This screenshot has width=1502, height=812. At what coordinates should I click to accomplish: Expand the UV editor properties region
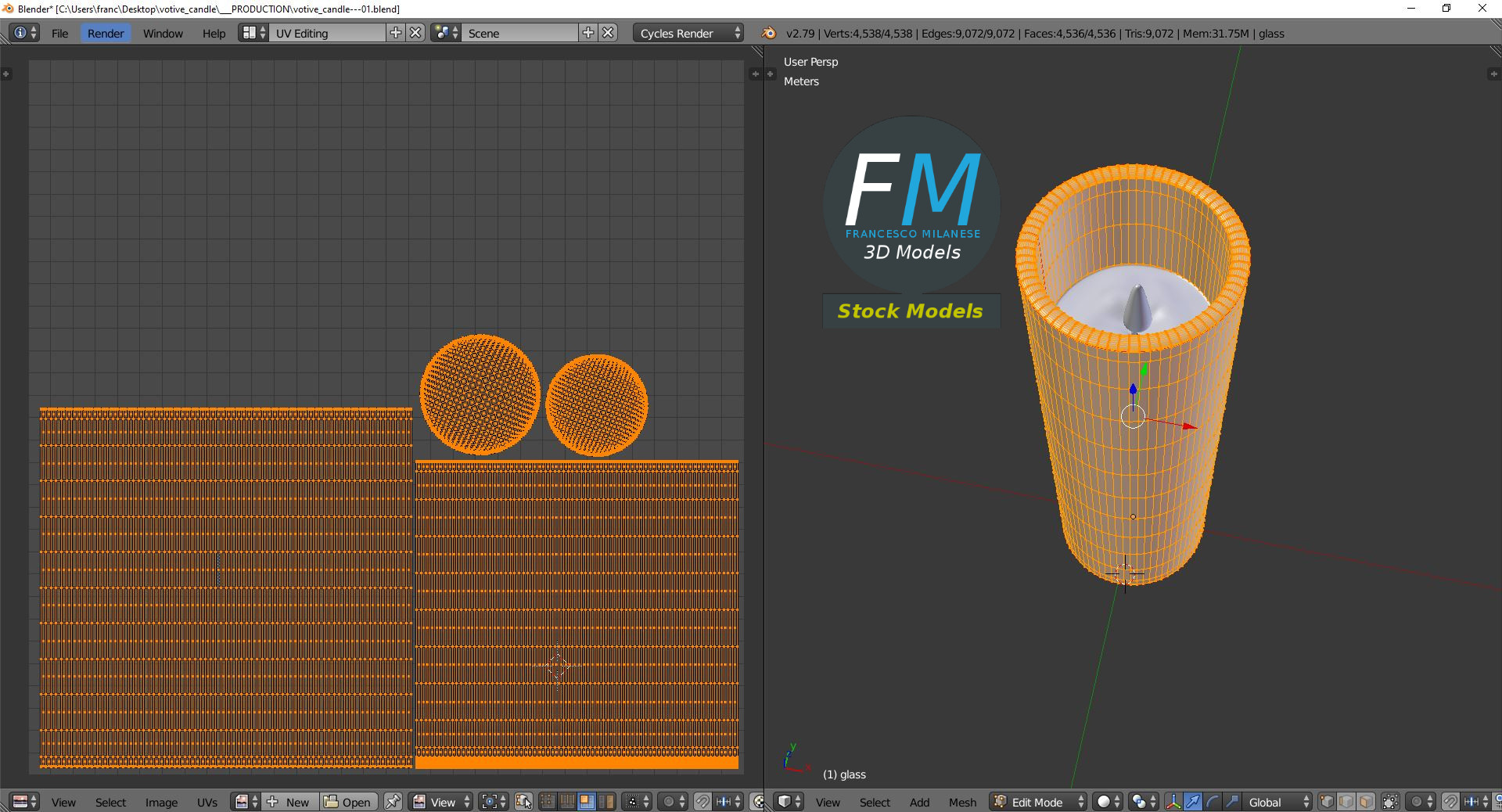click(755, 74)
